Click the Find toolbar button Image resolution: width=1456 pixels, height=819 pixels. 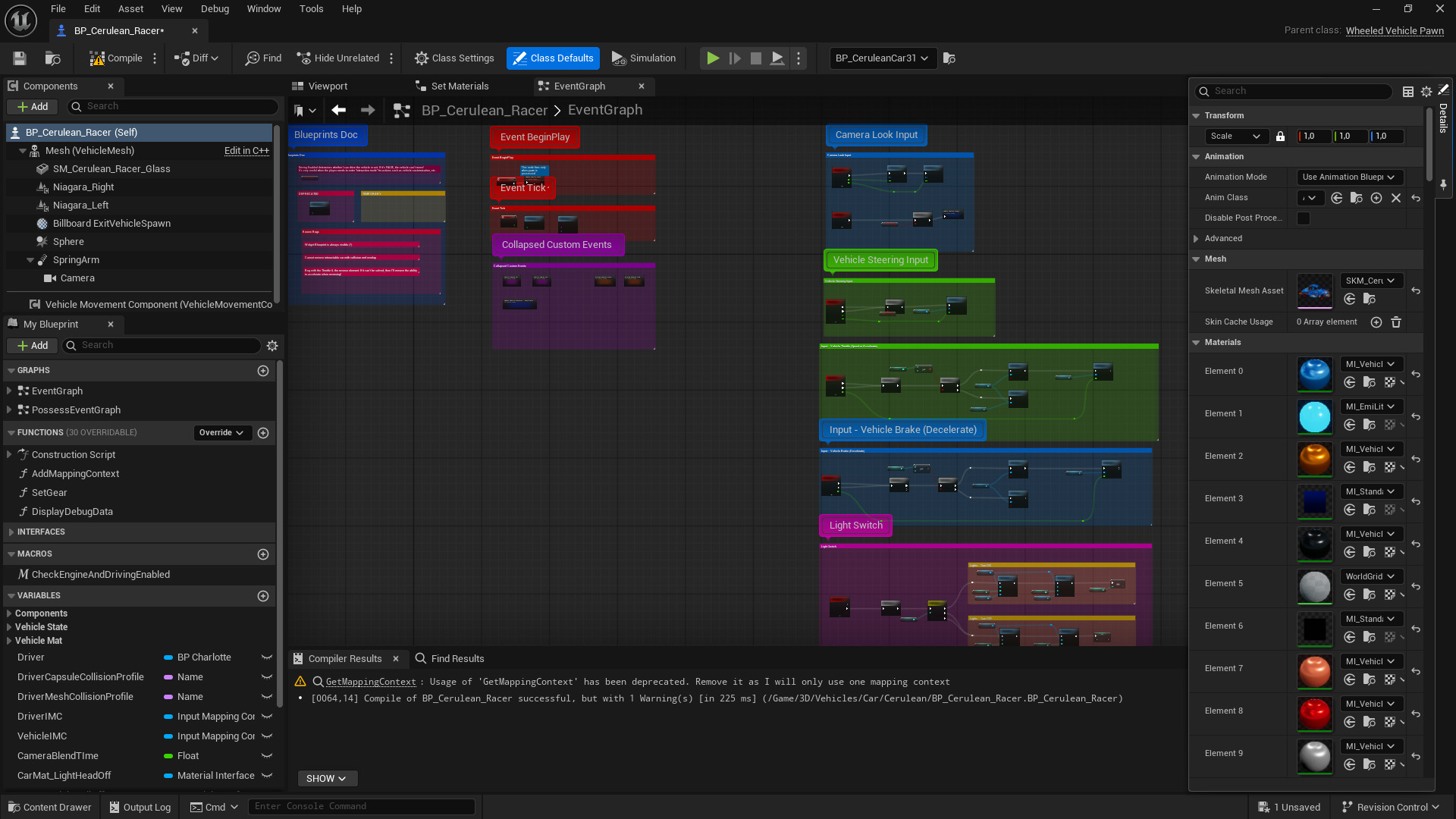(x=263, y=58)
